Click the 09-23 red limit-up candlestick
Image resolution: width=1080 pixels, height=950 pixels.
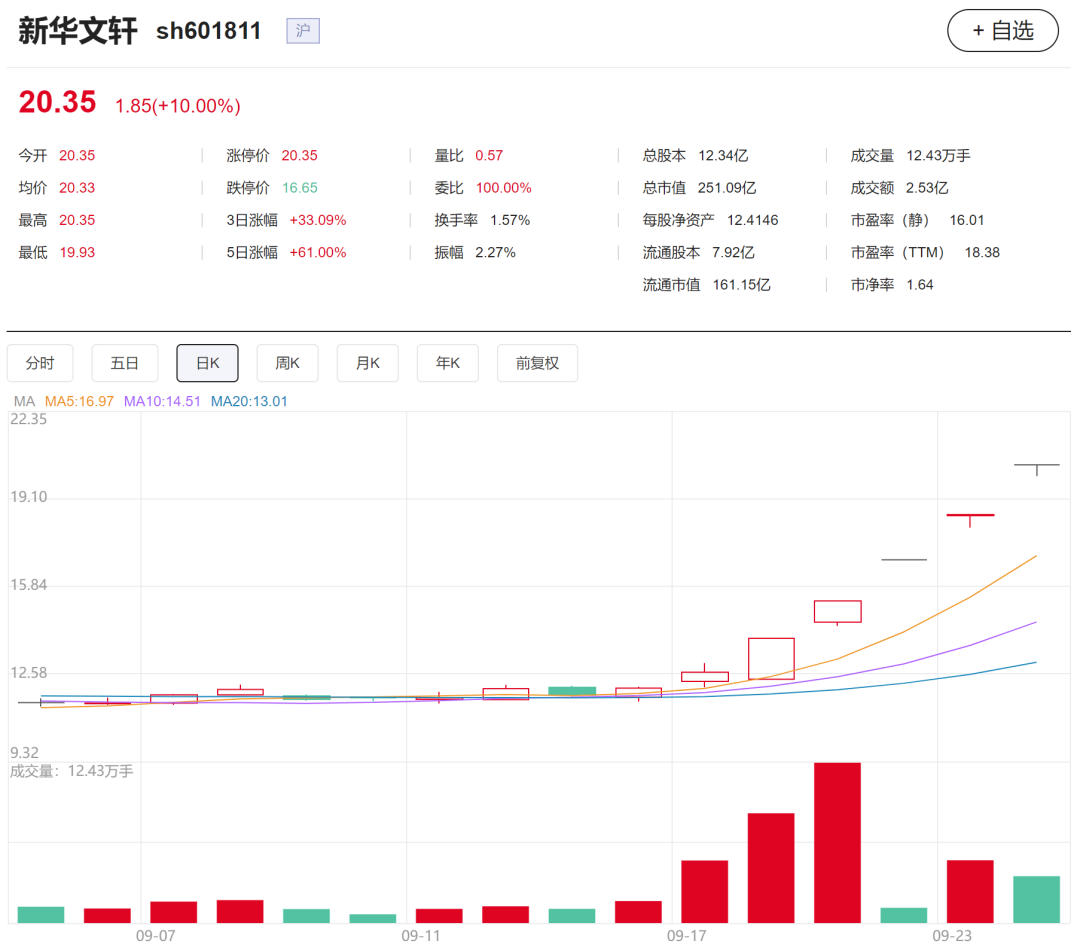[970, 519]
